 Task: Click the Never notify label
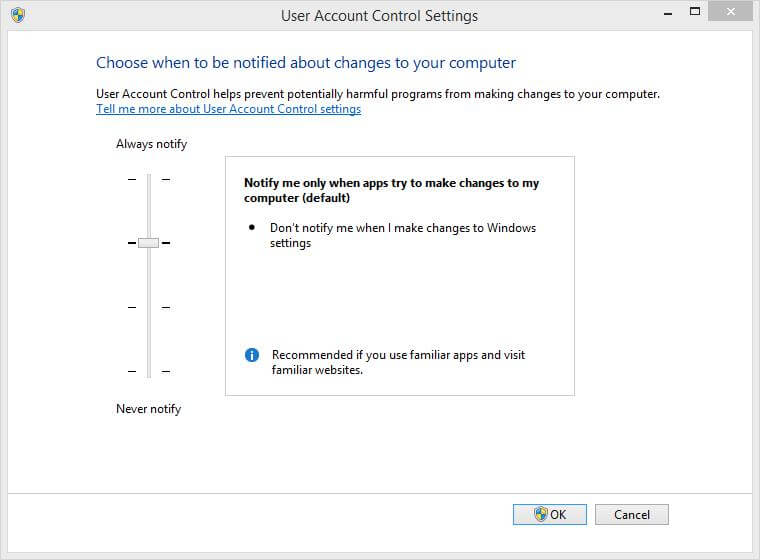pos(148,409)
